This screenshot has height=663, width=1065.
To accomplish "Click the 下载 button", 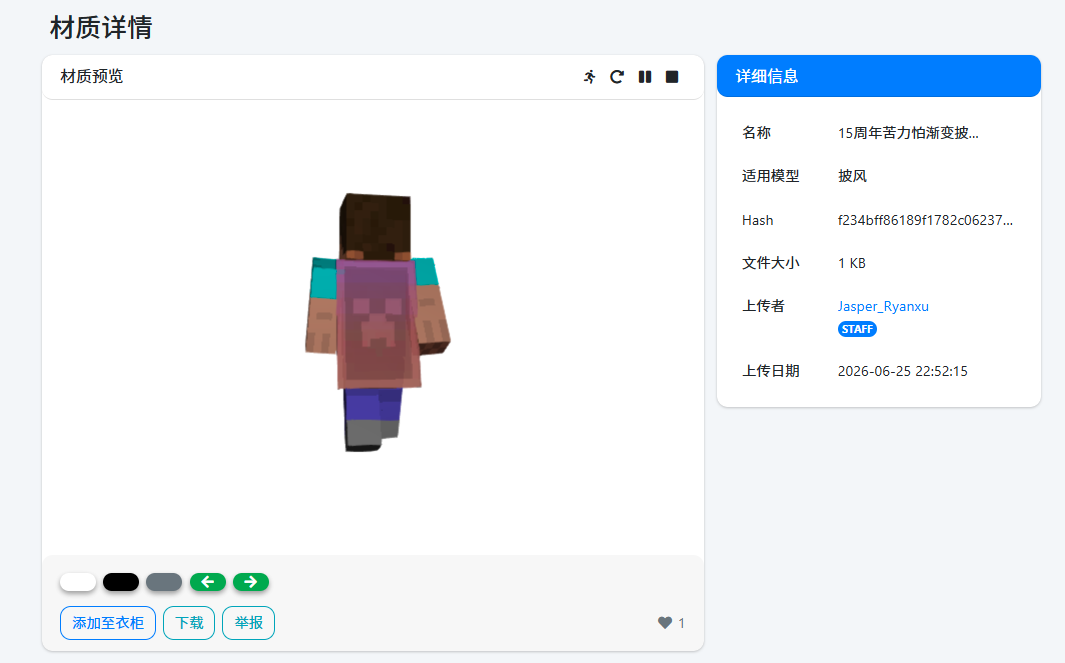I will click(x=189, y=623).
